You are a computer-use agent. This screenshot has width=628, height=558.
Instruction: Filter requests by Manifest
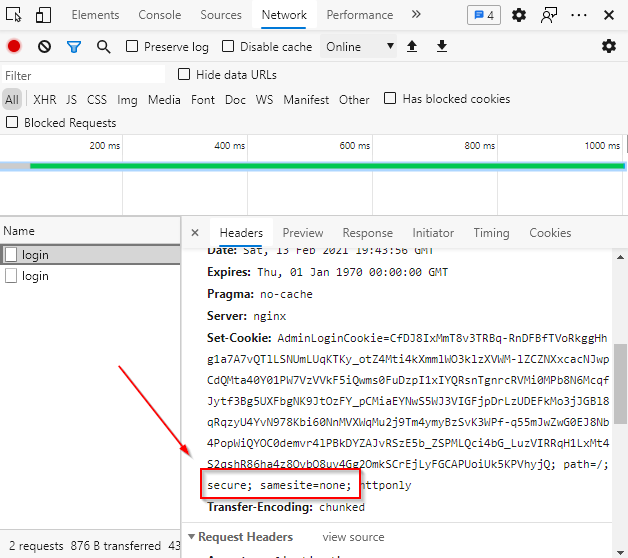point(306,99)
